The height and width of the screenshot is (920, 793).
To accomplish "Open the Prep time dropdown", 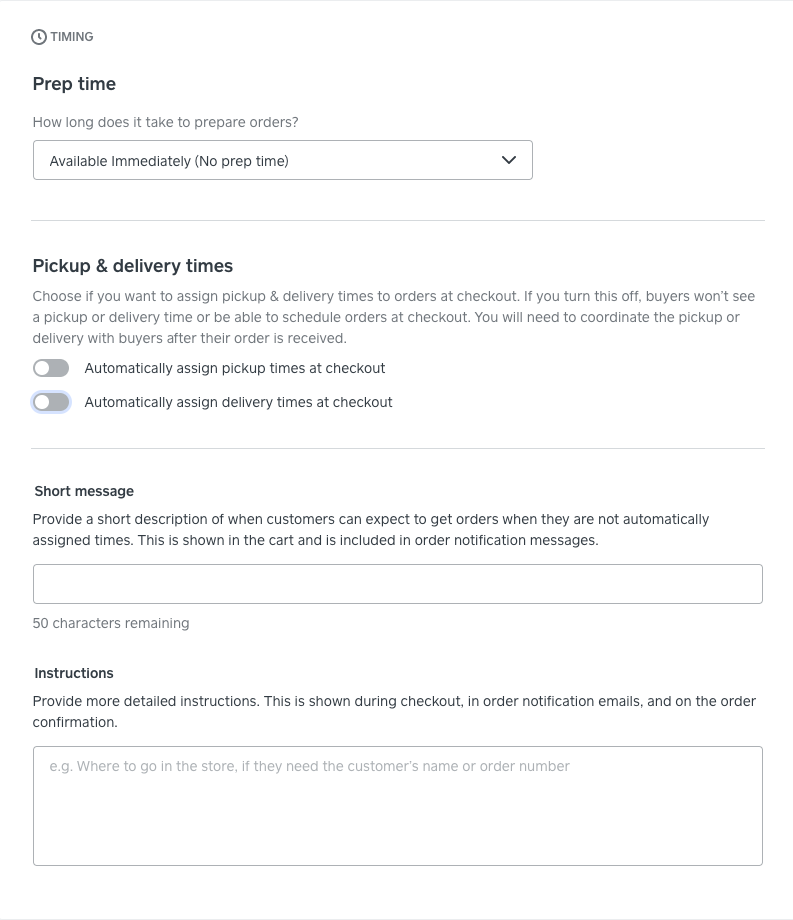I will (x=282, y=160).
